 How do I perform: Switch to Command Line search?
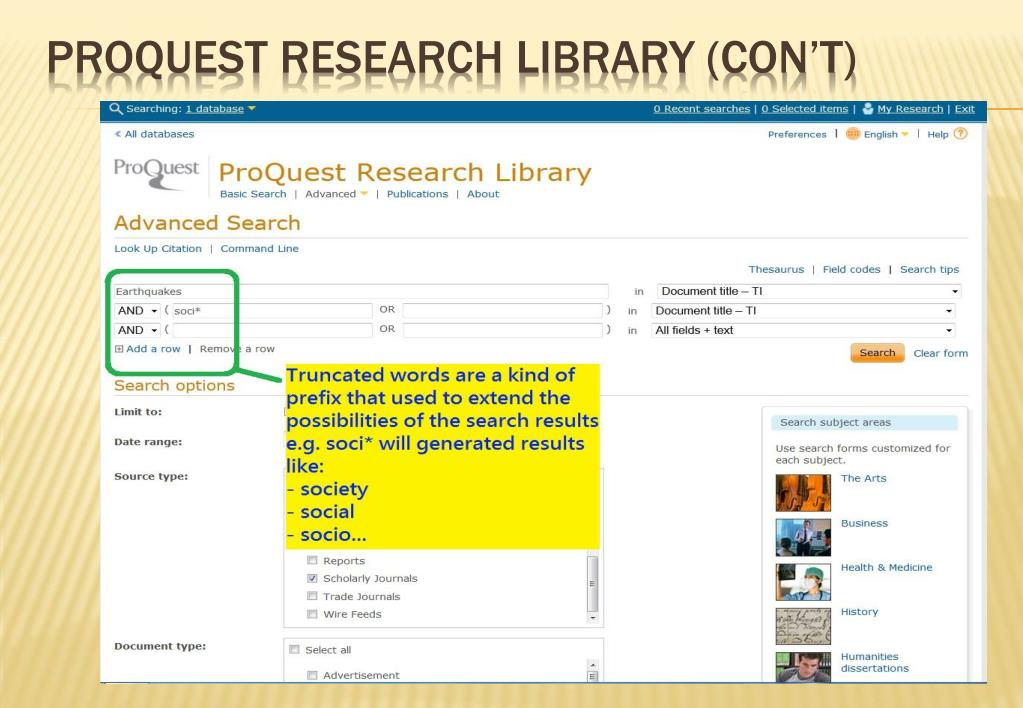point(260,249)
